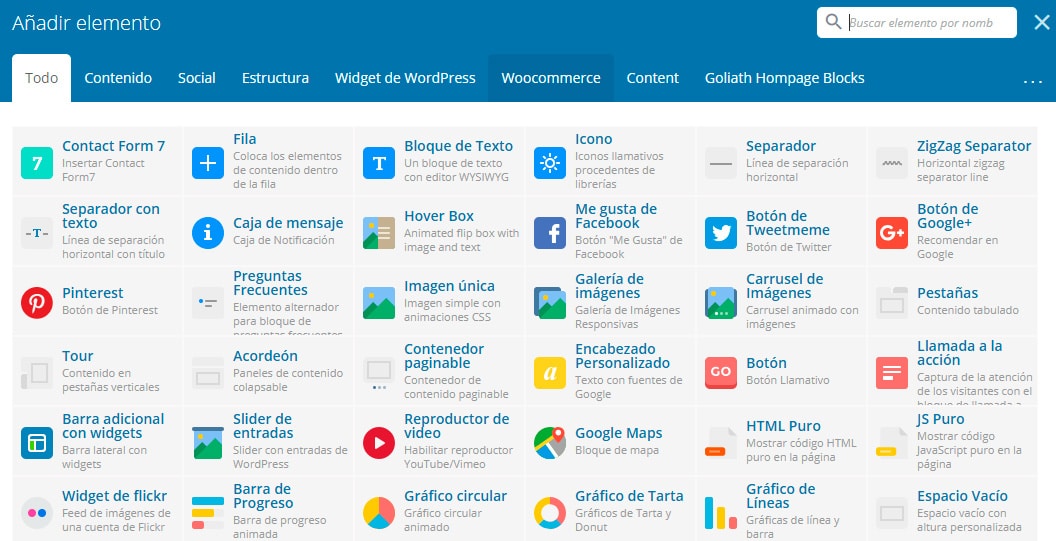1056x541 pixels.
Task: Click the Tour element gray icon
Action: [37, 373]
